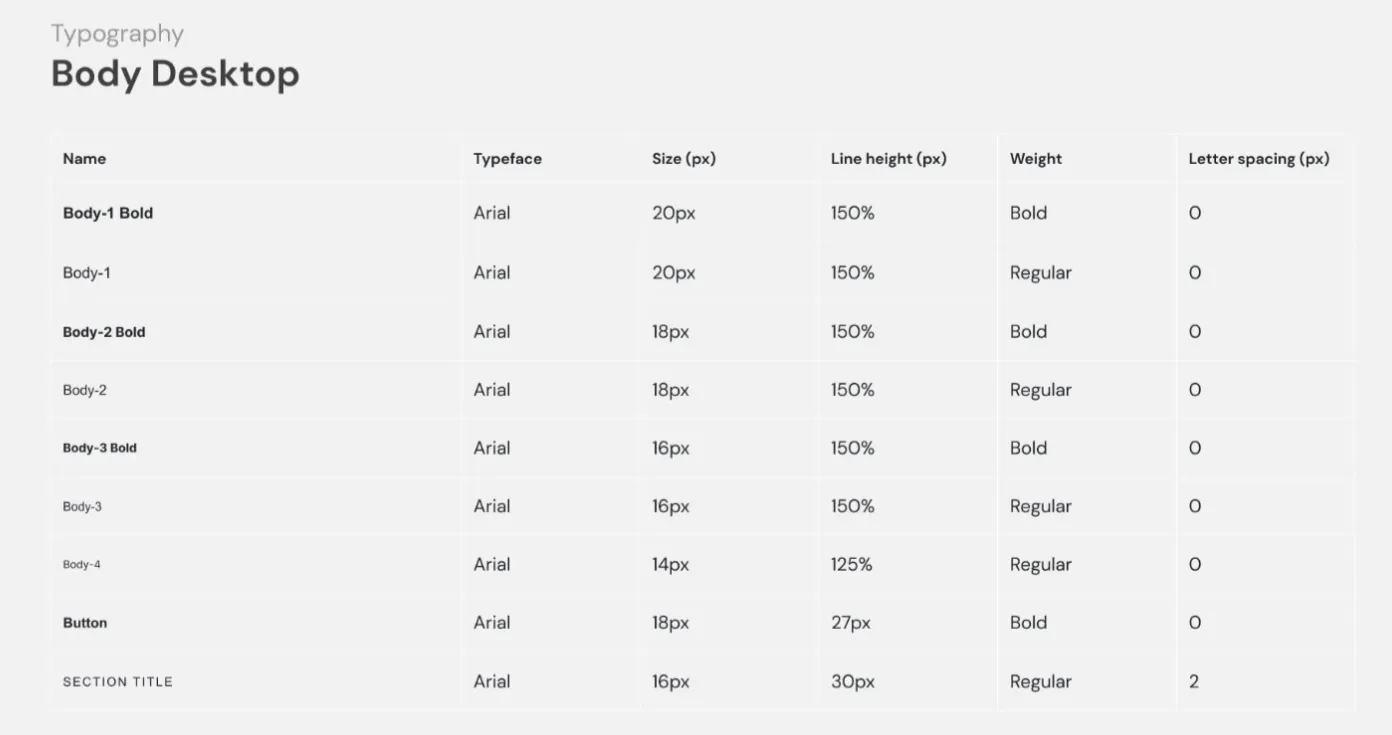The image size is (1392, 735).
Task: Click the "Body-2 Bold" name cell
Action: click(x=104, y=332)
